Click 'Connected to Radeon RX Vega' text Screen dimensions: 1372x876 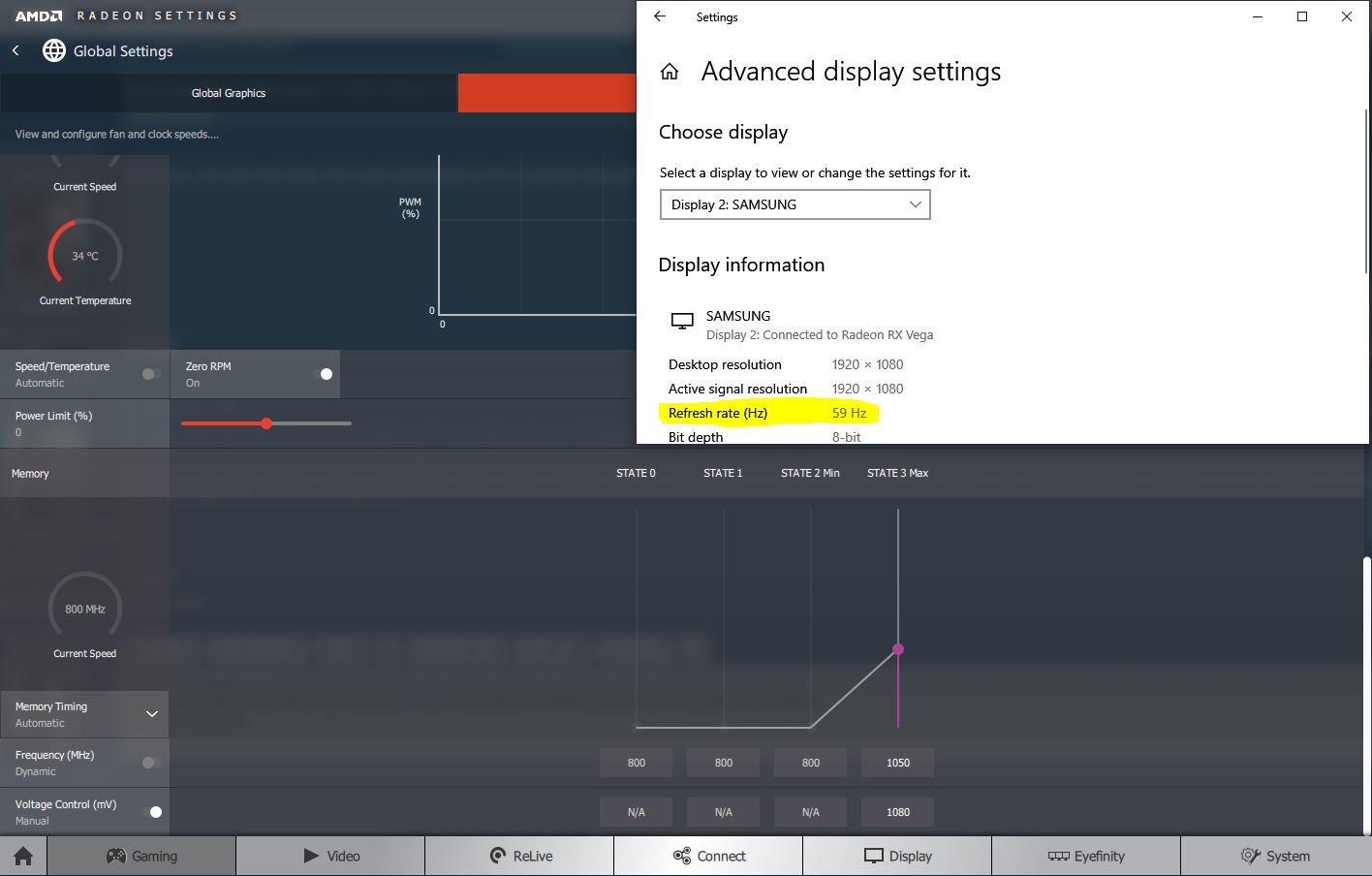coord(848,334)
